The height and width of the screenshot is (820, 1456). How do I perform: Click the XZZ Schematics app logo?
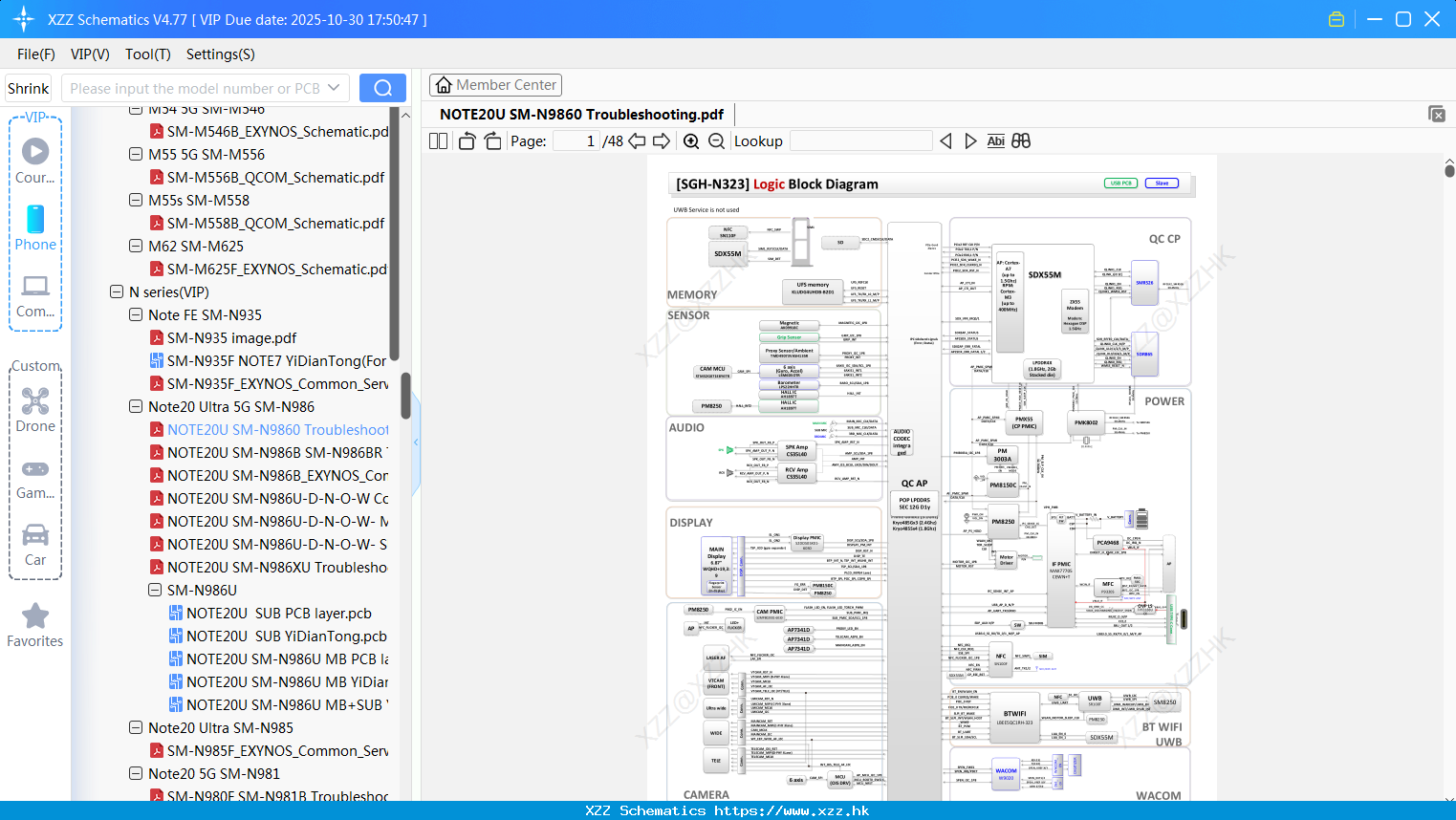pyautogui.click(x=23, y=19)
